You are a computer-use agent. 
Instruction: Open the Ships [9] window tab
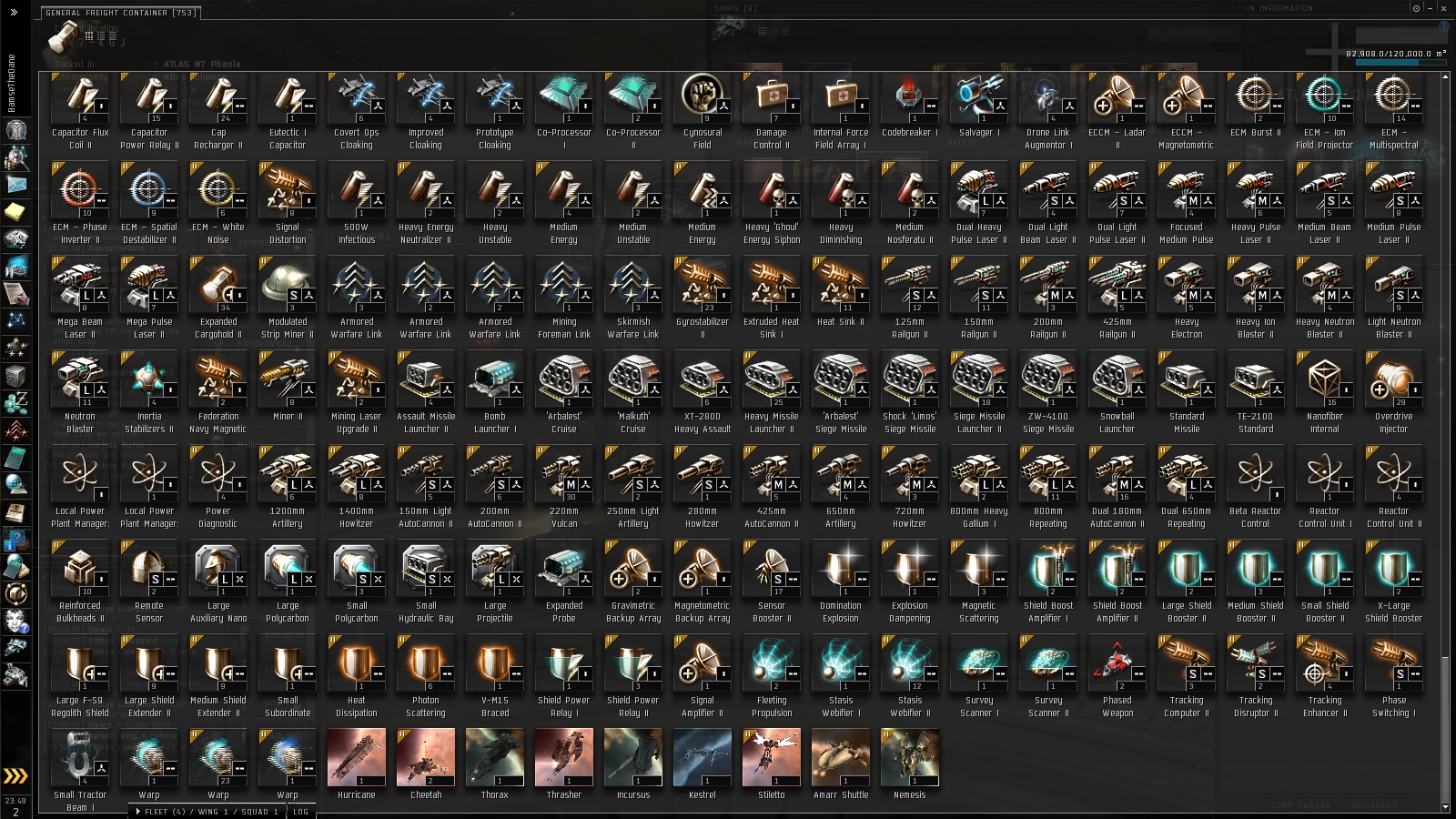735,8
